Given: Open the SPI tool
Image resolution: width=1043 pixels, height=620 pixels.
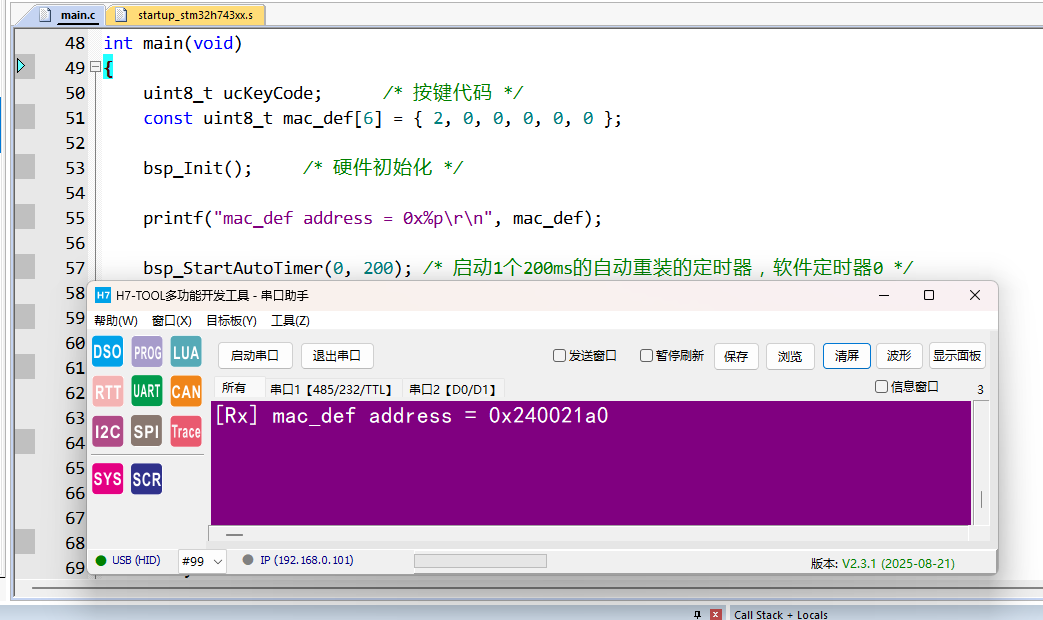Looking at the screenshot, I should [x=147, y=431].
